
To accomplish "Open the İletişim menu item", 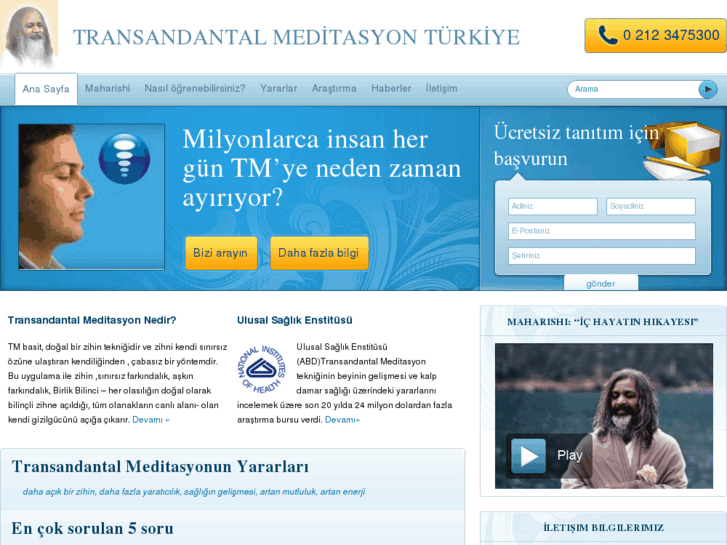I will 441,88.
